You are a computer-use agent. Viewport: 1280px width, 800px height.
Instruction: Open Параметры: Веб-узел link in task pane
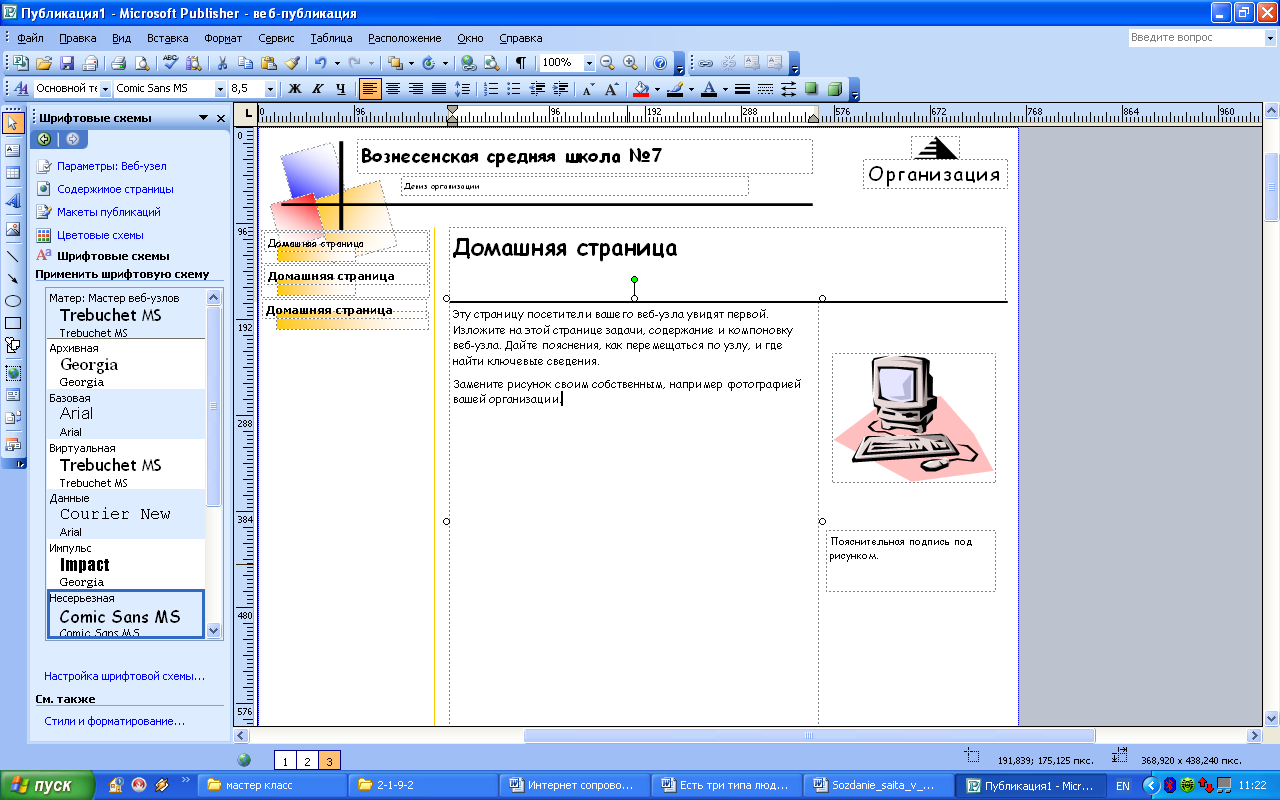coord(112,166)
